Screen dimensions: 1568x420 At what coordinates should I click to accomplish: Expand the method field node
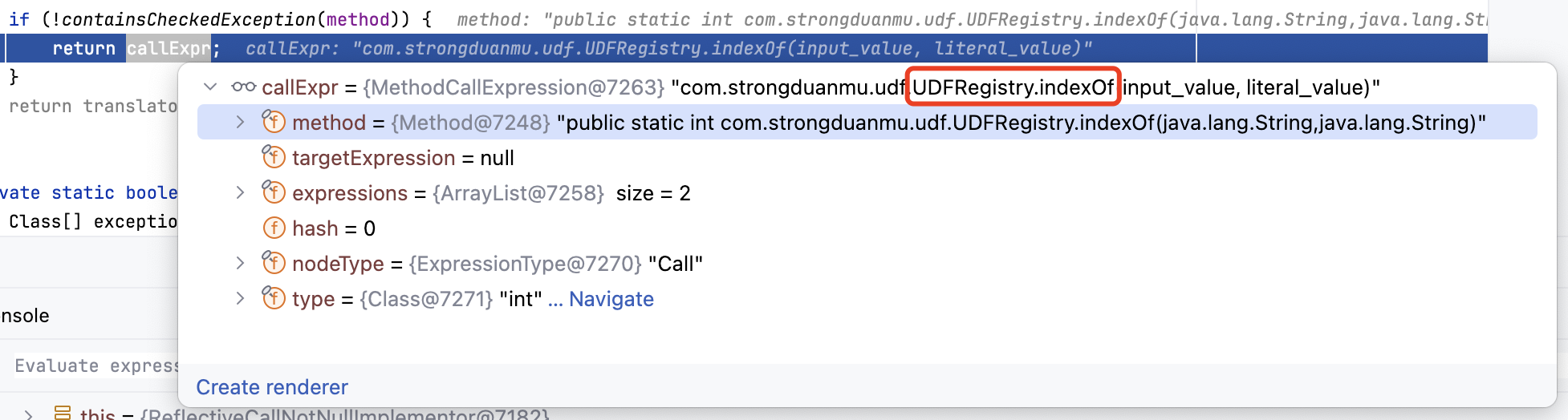pyautogui.click(x=240, y=122)
